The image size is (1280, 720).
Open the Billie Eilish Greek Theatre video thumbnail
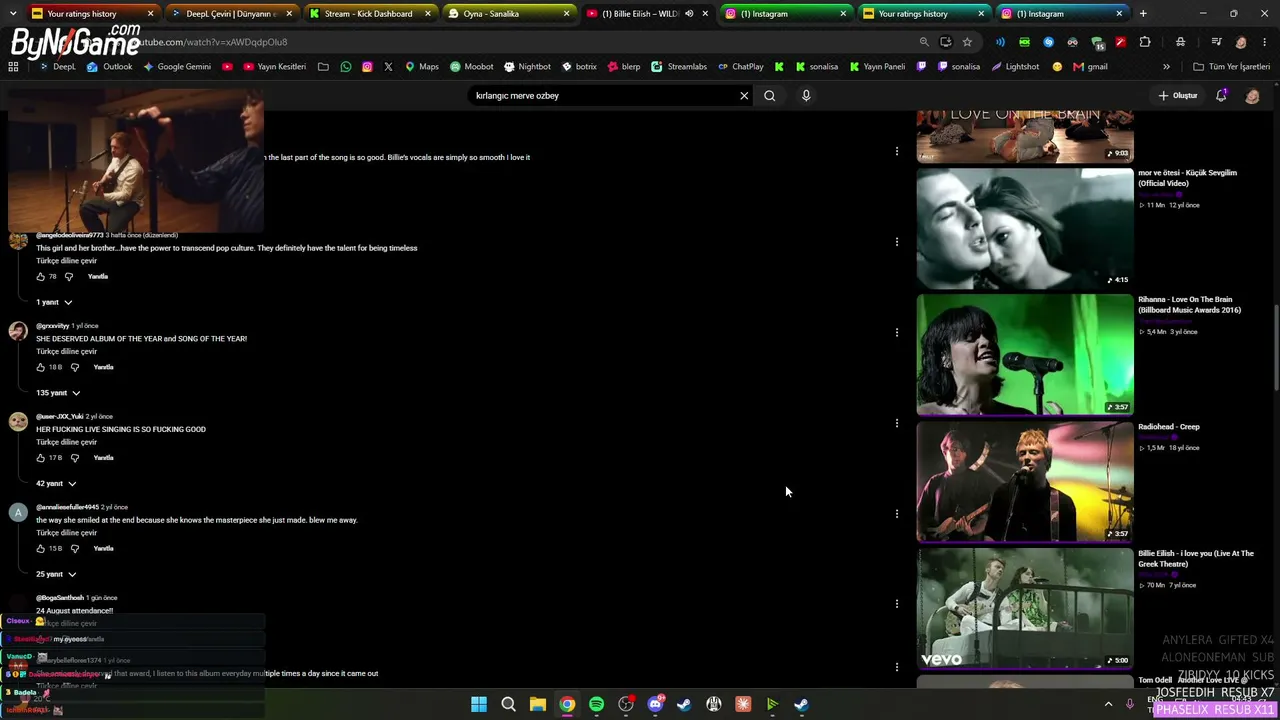coord(1025,608)
